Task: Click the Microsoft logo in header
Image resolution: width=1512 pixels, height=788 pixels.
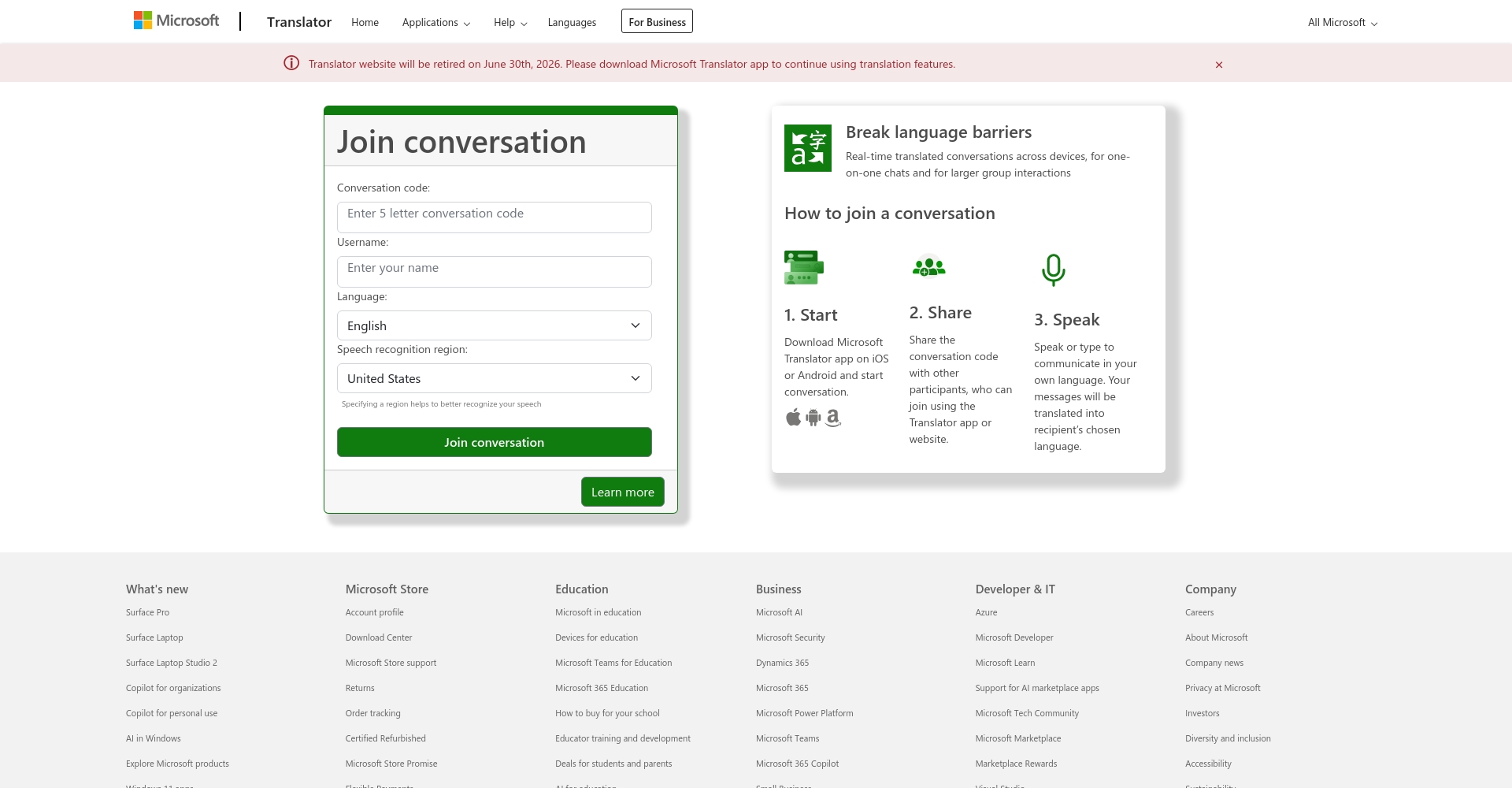Action: pos(176,20)
